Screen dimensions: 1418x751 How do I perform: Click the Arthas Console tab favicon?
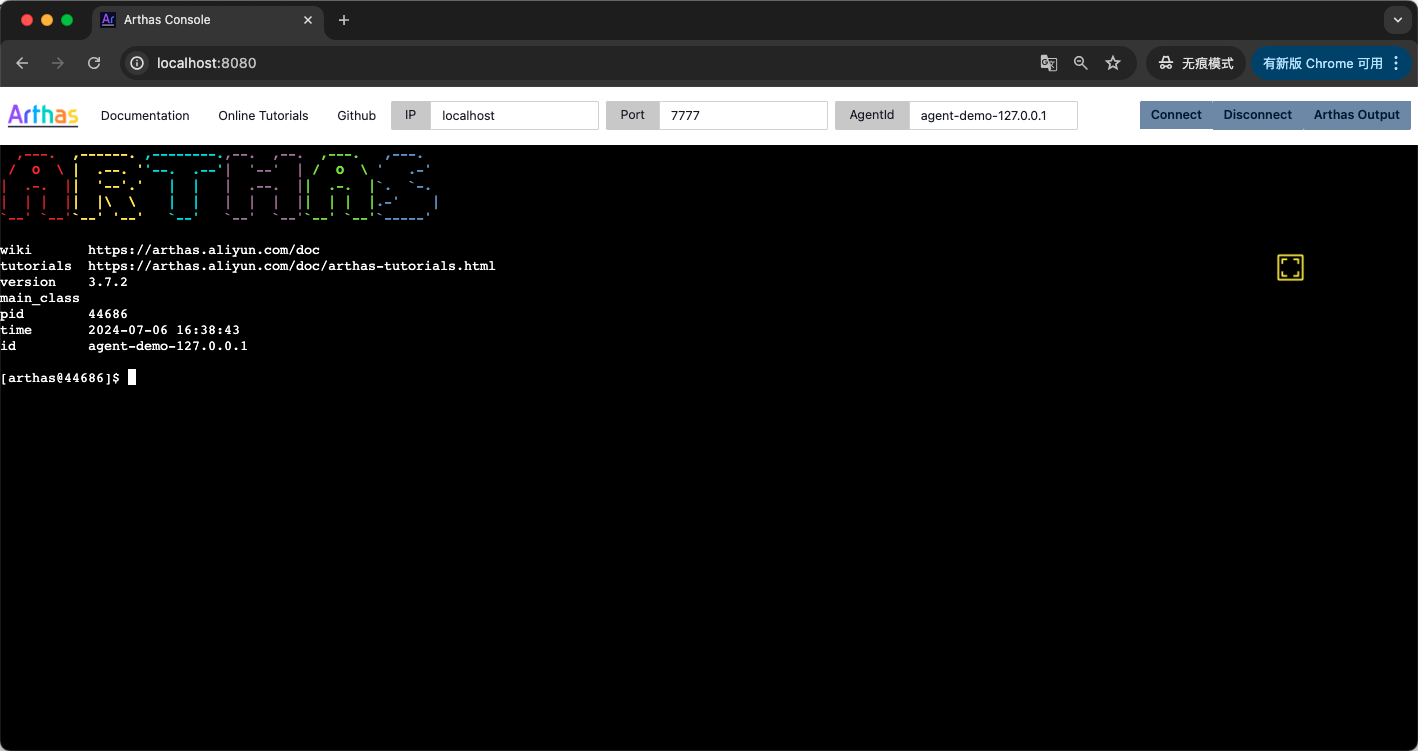click(x=108, y=20)
